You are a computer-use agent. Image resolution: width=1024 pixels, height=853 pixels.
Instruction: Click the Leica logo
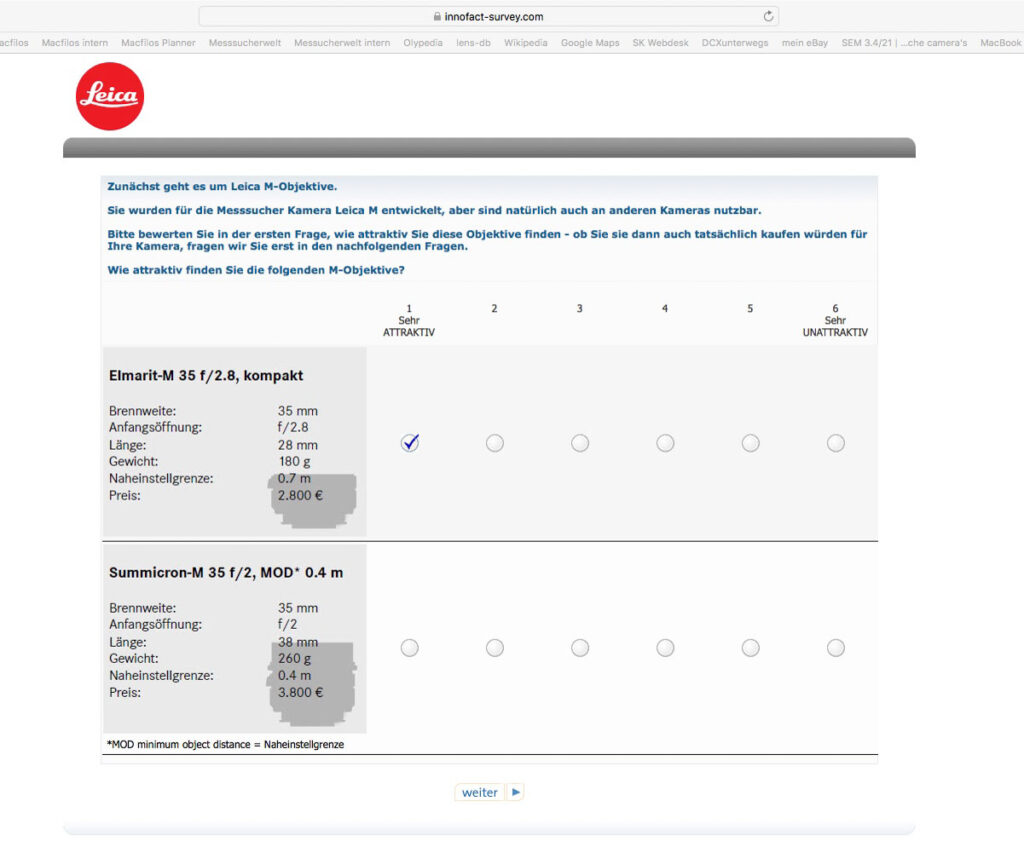[x=110, y=96]
